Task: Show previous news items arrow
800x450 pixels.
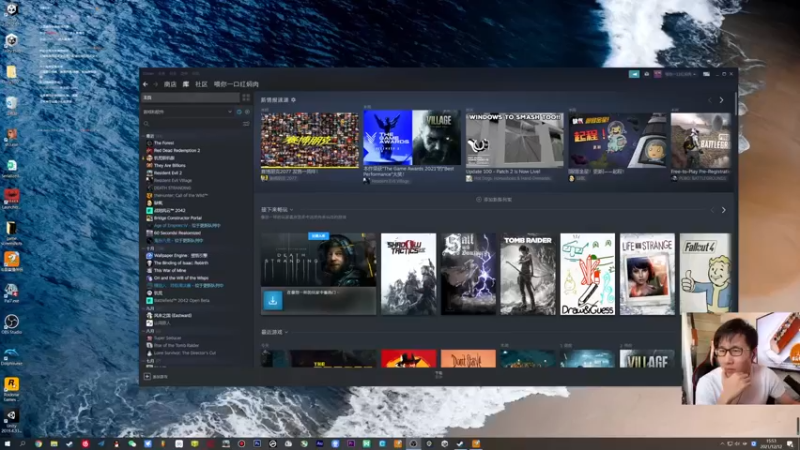Action: pos(710,100)
